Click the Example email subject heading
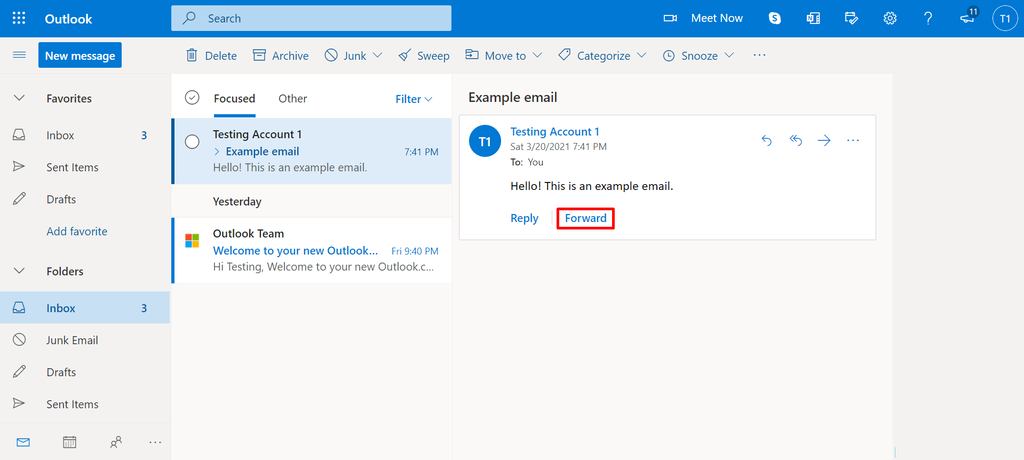The width and height of the screenshot is (1024, 460). (513, 97)
